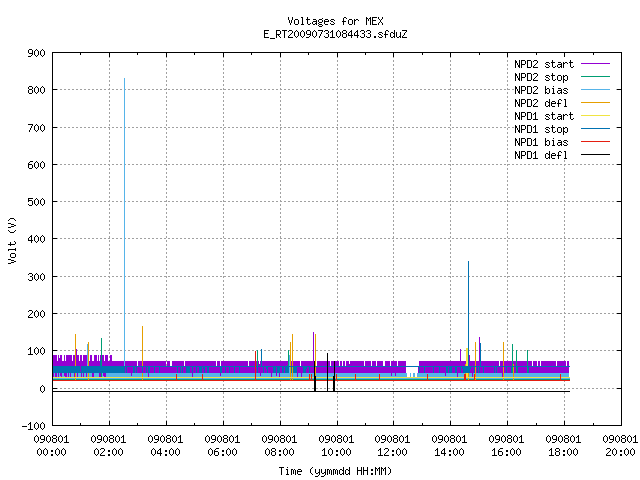Click the 'NPD1 defl' legend label
Viewport: 640px width, 480px height.
(x=541, y=156)
